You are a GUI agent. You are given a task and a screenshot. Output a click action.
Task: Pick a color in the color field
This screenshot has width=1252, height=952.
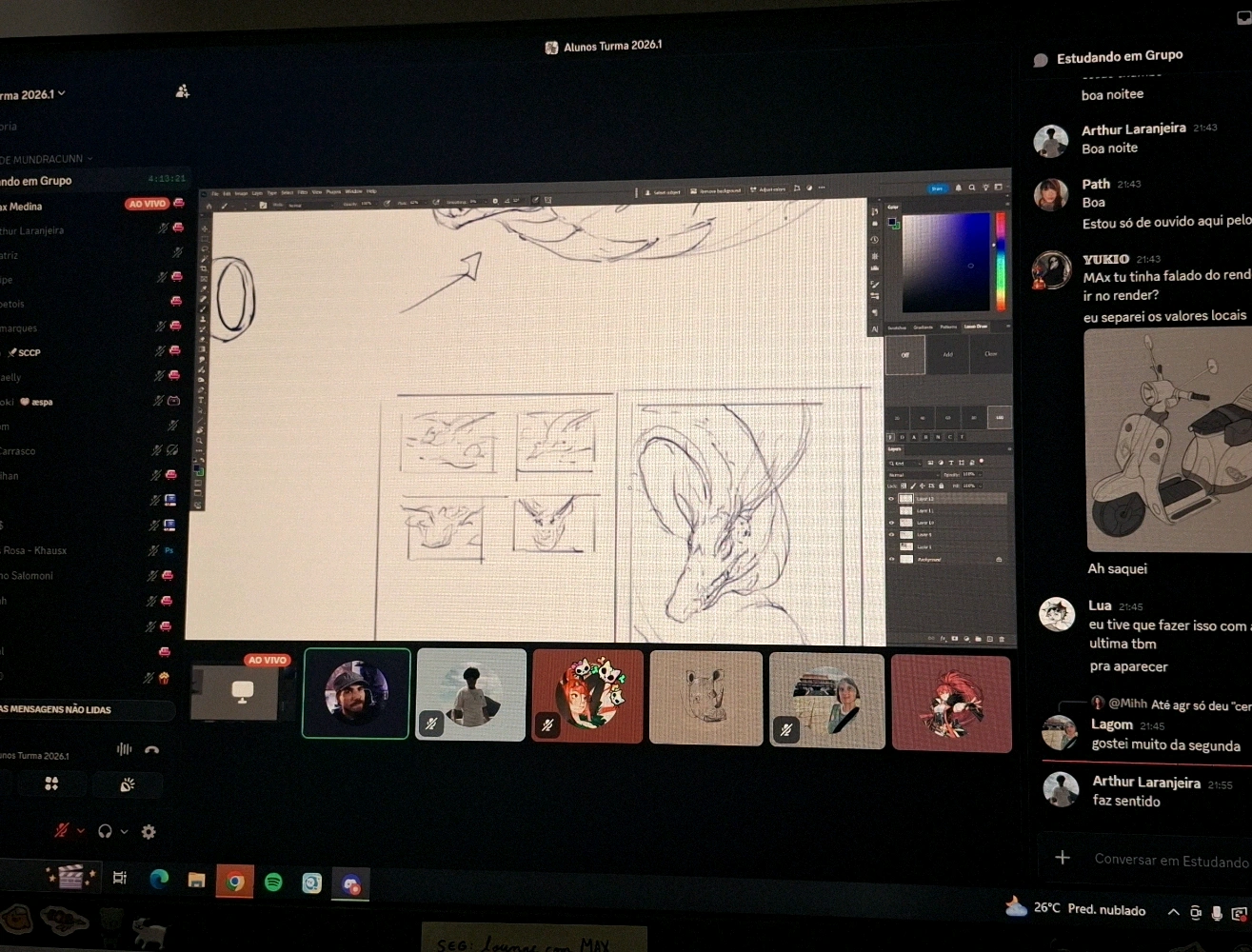[x=944, y=262]
